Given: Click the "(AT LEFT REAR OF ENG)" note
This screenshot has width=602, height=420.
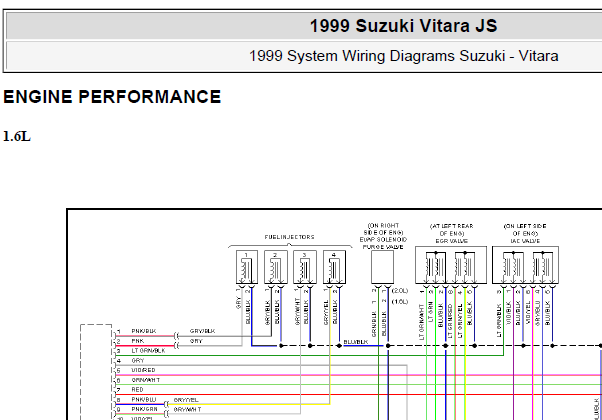Looking at the screenshot, I should 452,230.
